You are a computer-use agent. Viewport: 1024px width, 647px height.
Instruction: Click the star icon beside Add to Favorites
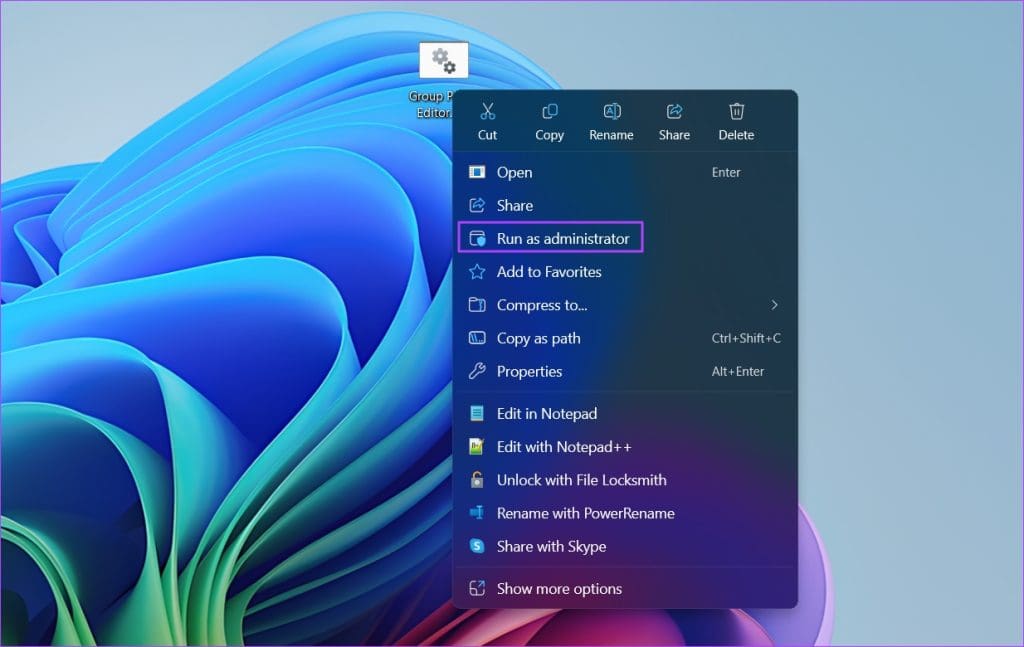coord(479,272)
